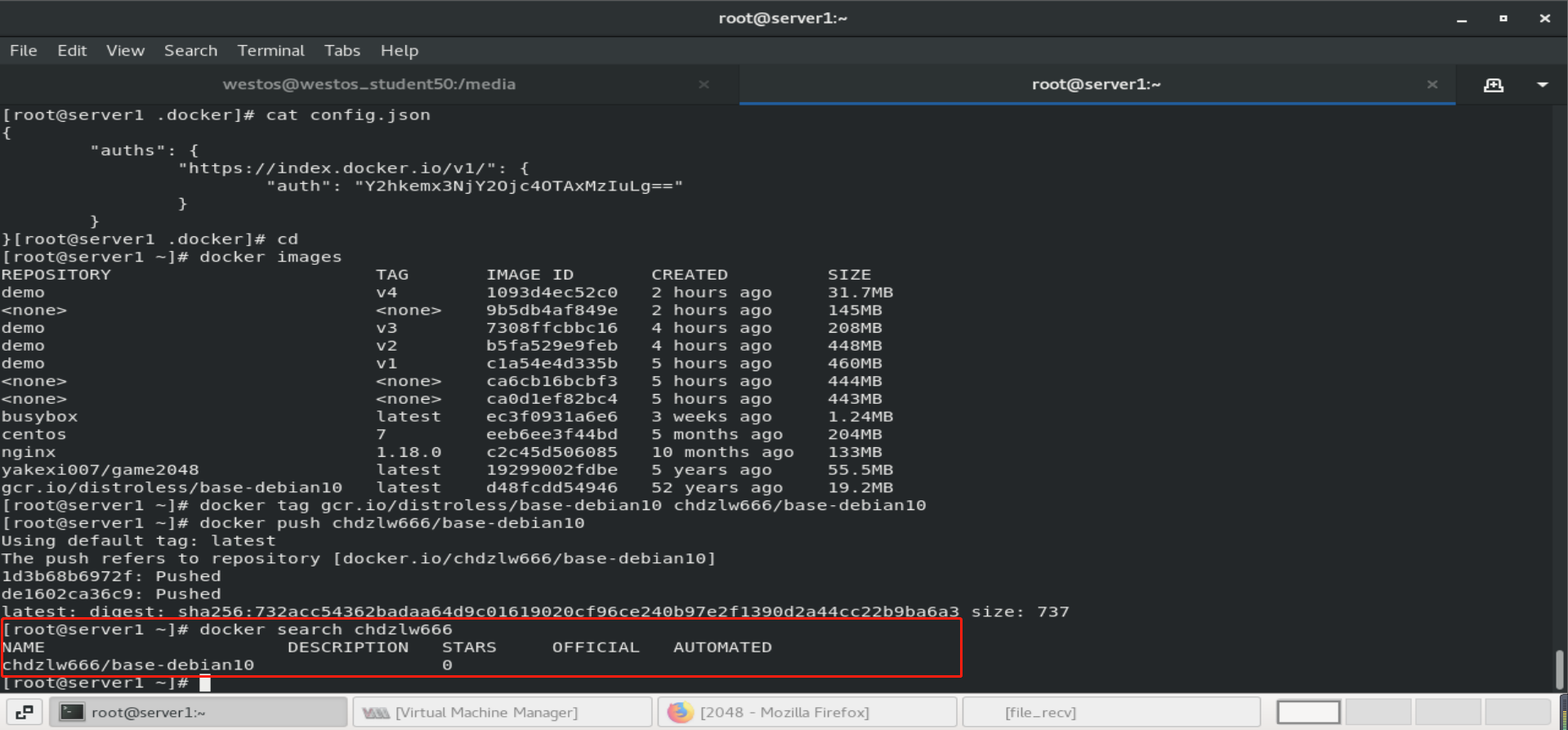Click the AUTOMATED column header

pos(722,647)
